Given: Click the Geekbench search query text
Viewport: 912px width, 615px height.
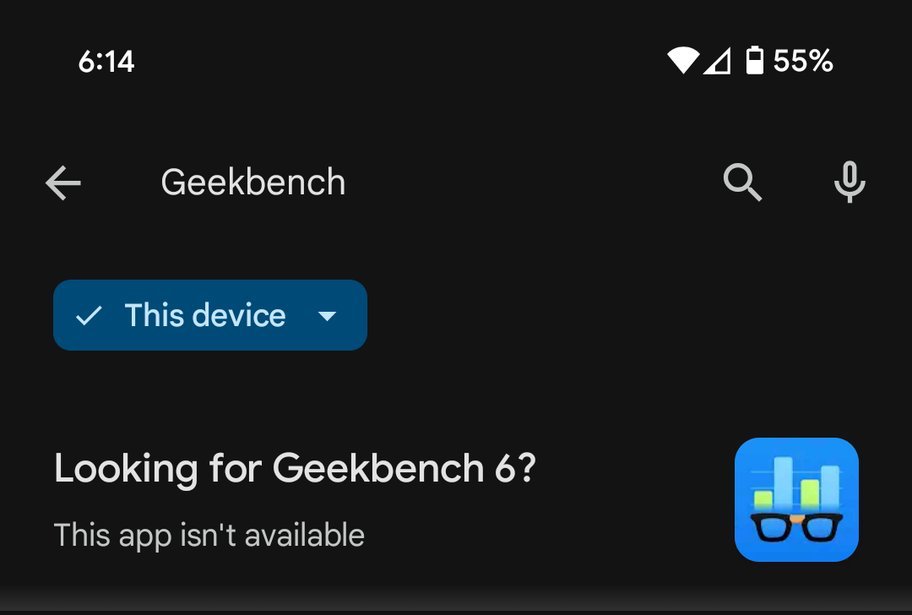Looking at the screenshot, I should pyautogui.click(x=253, y=183).
